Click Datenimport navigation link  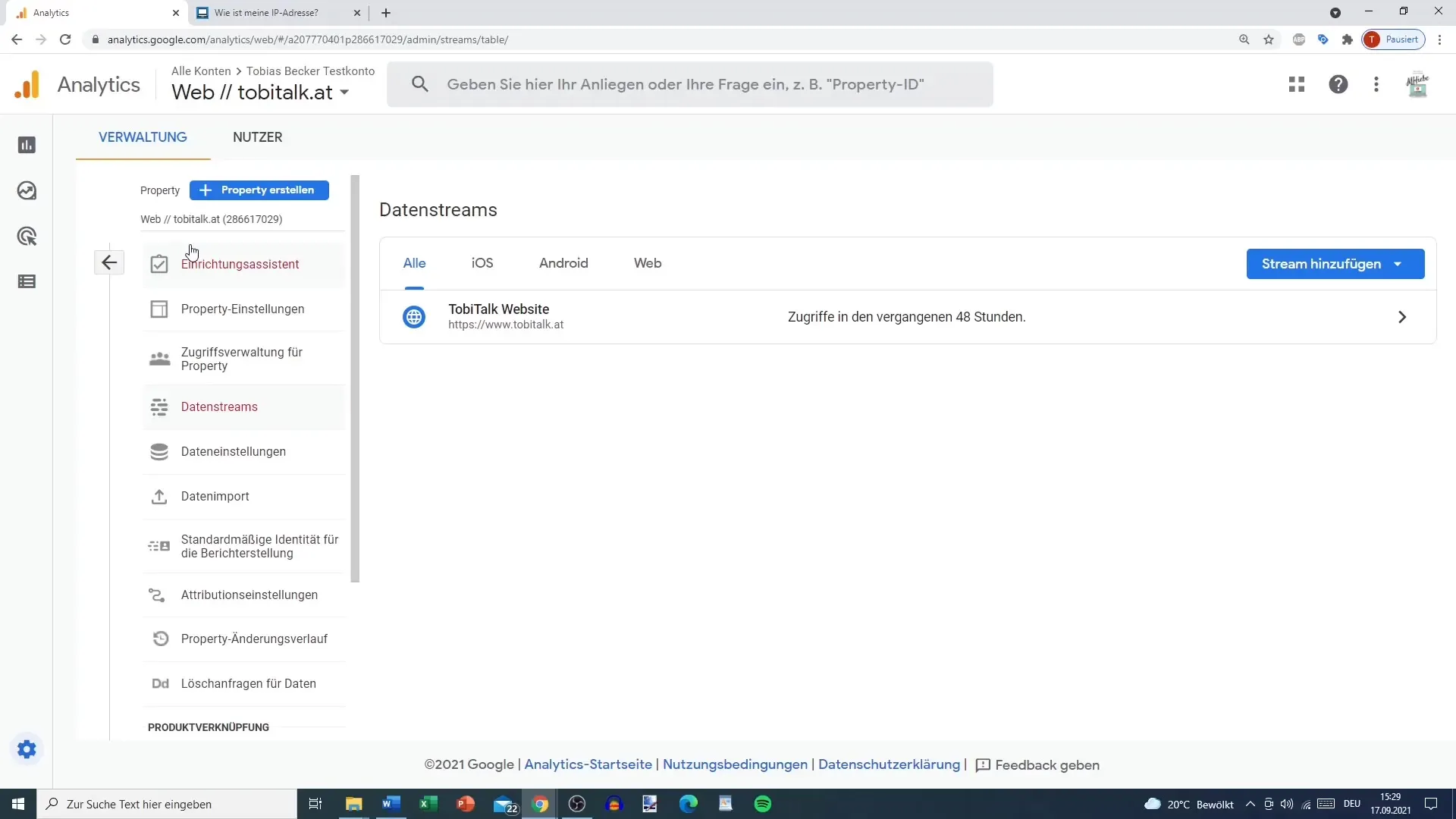click(x=215, y=495)
